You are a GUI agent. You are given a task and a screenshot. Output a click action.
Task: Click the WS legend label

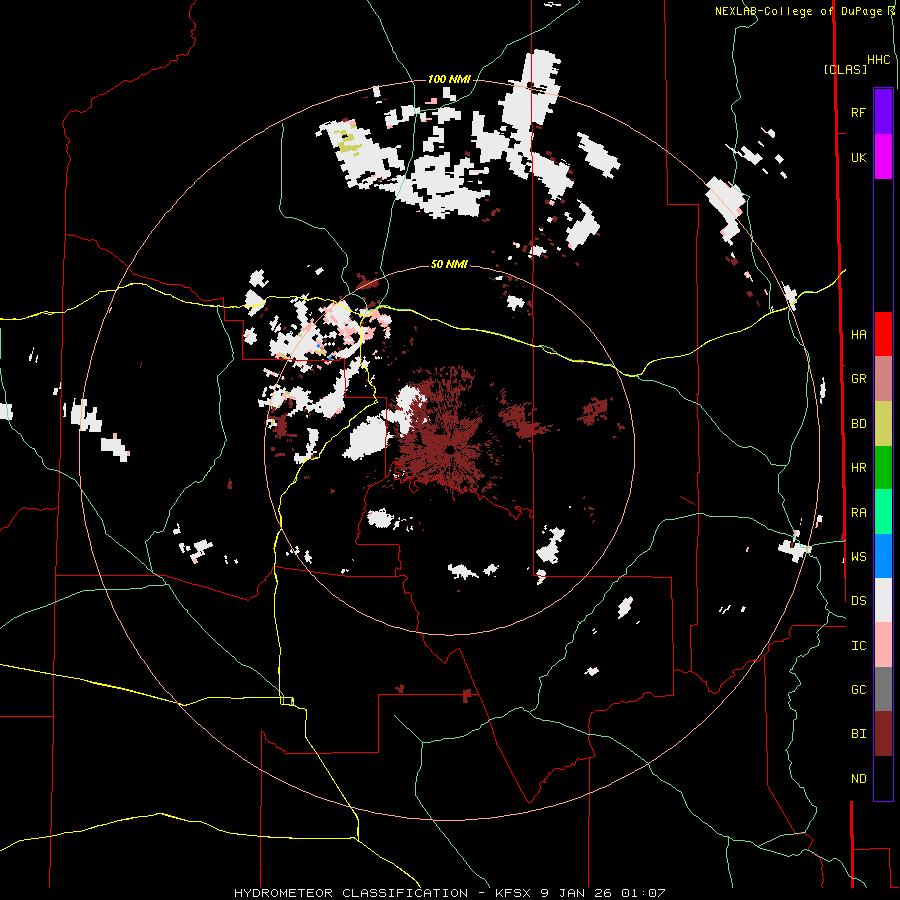(858, 557)
